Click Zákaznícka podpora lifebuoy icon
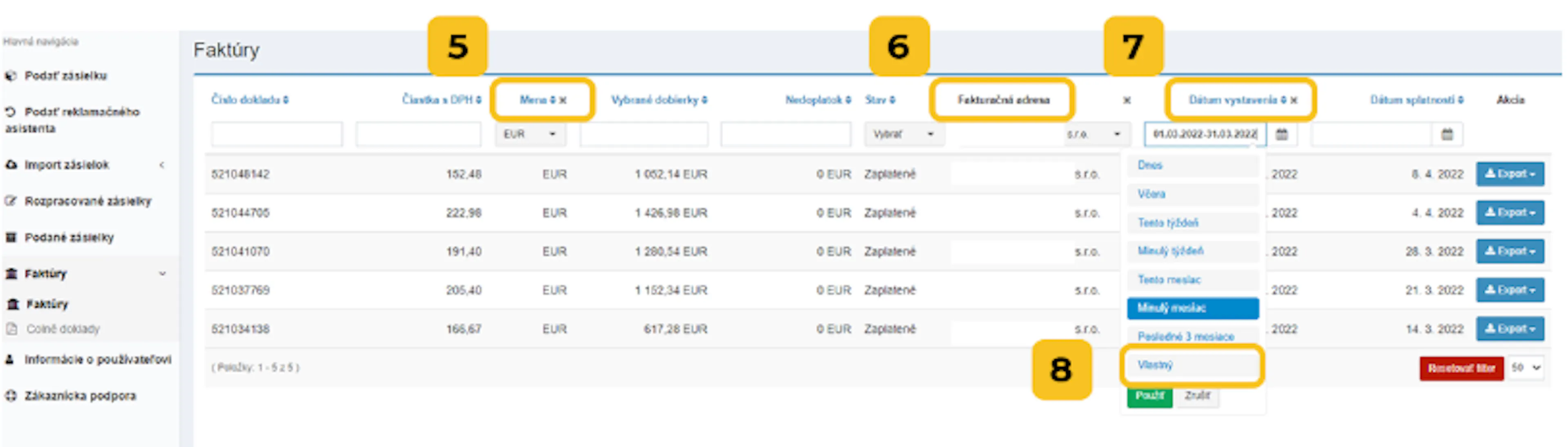This screenshot has height=447, width=1568. (x=10, y=395)
